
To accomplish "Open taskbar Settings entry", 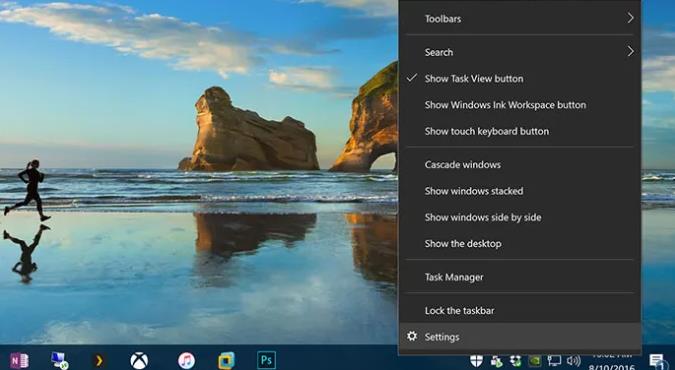I will [520, 337].
